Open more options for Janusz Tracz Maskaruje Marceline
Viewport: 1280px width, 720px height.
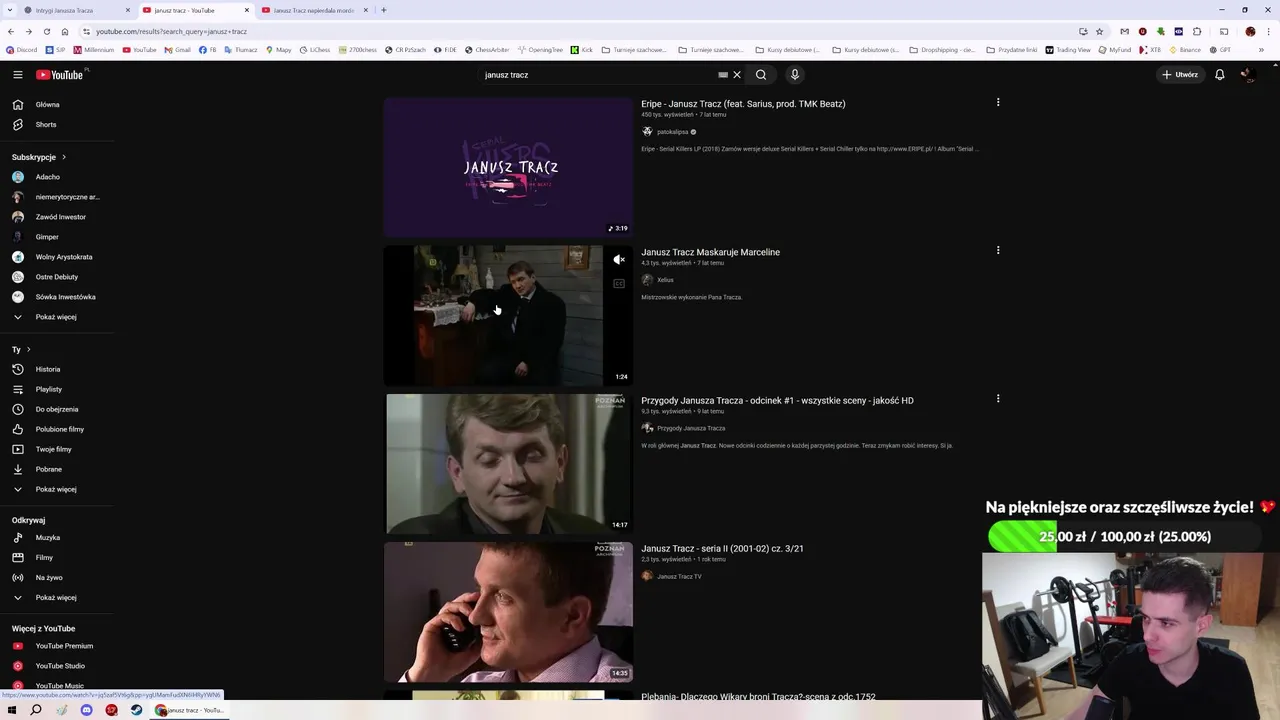(x=998, y=250)
